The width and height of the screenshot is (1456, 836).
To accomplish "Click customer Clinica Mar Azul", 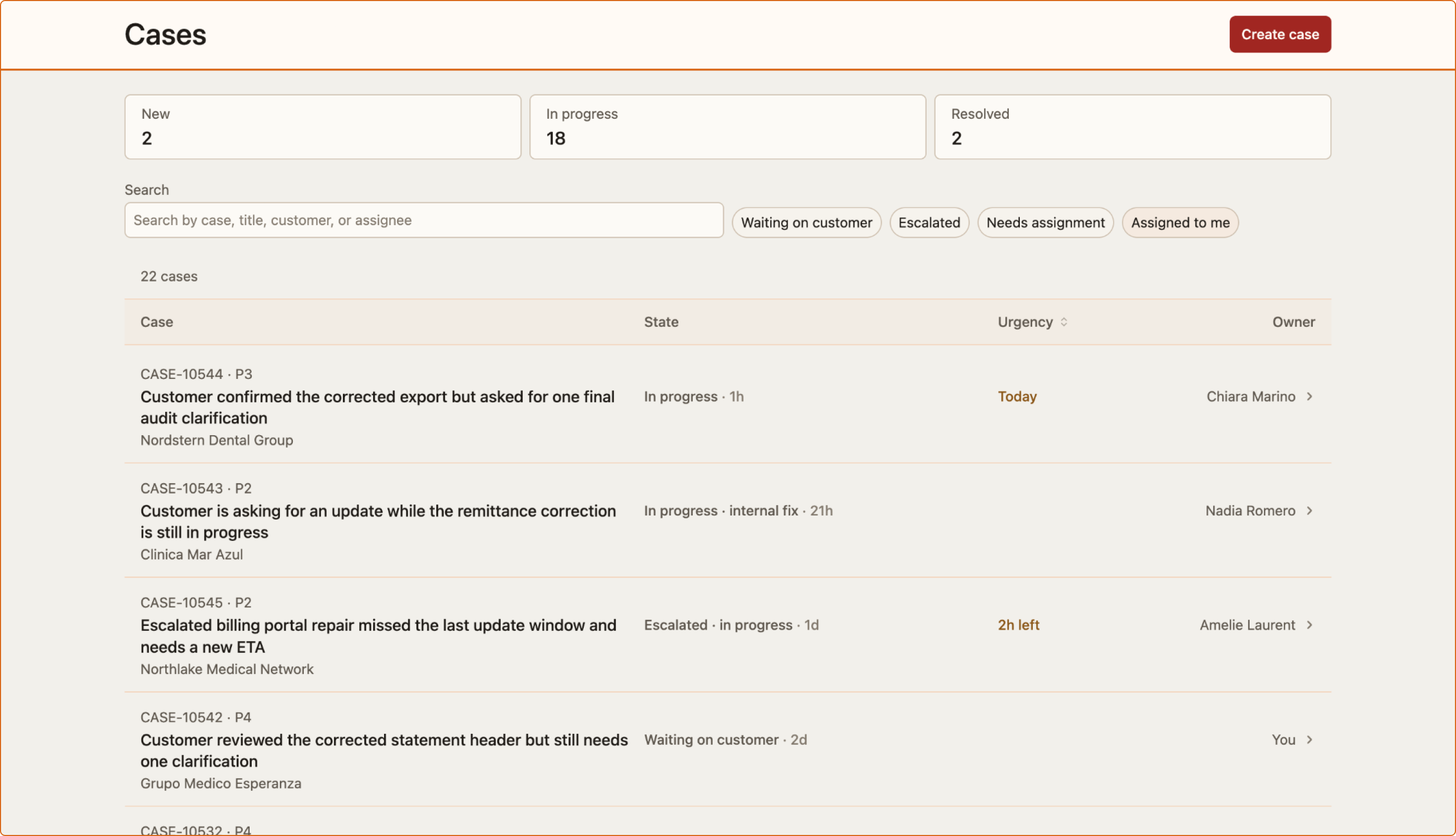I will [x=192, y=555].
